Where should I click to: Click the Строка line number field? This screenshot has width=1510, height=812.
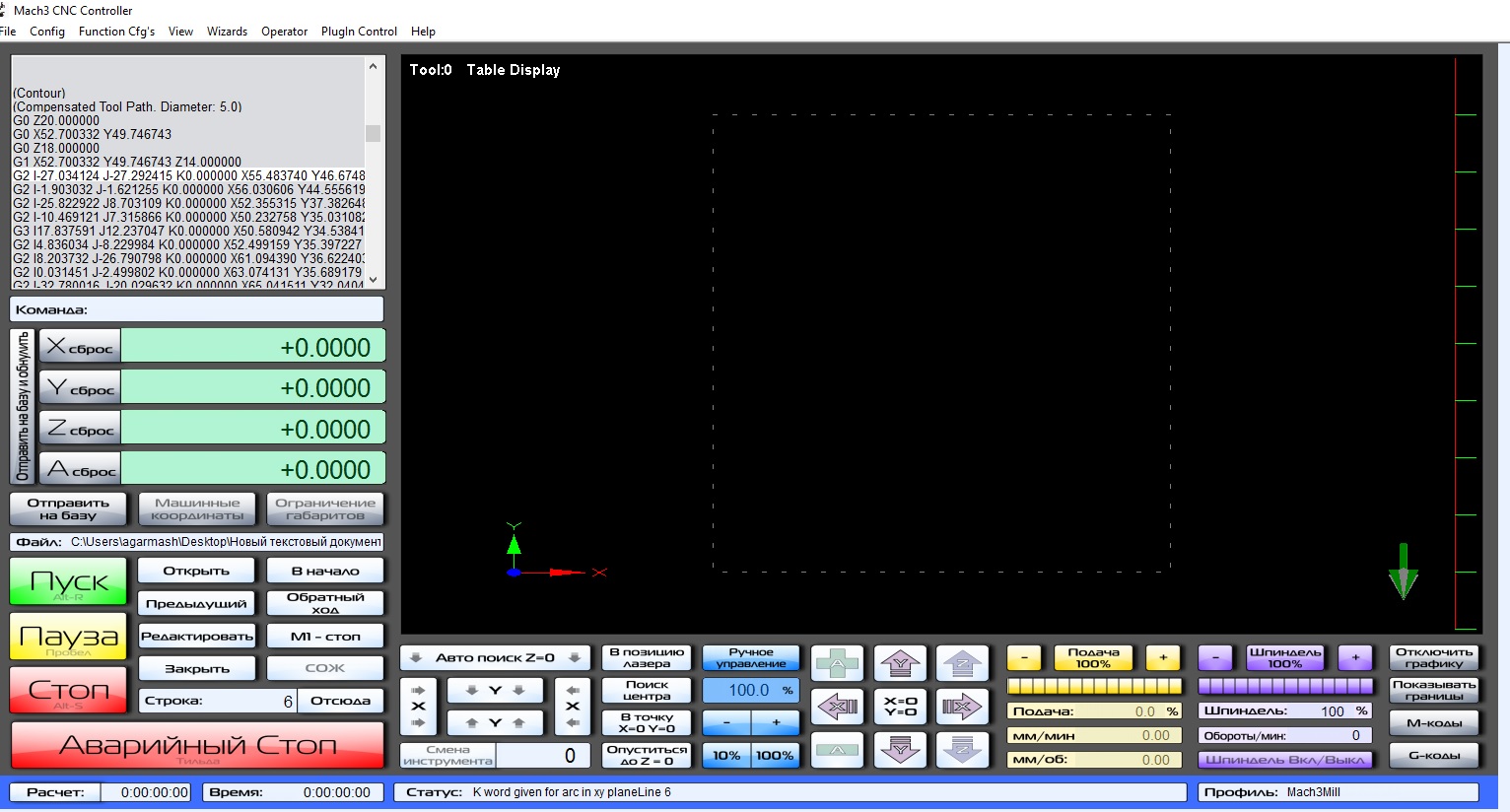217,701
